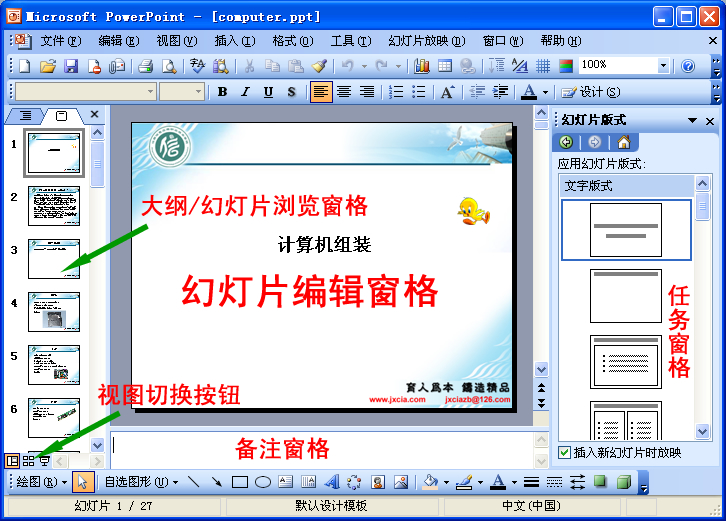Select the Rectangle drawing tool
The height and width of the screenshot is (521, 726).
[x=240, y=482]
